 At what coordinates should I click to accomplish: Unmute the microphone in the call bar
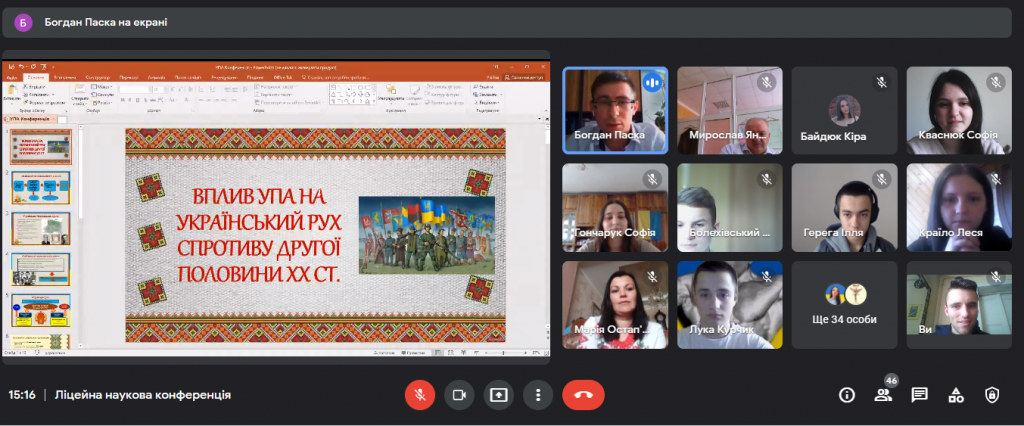click(x=420, y=394)
